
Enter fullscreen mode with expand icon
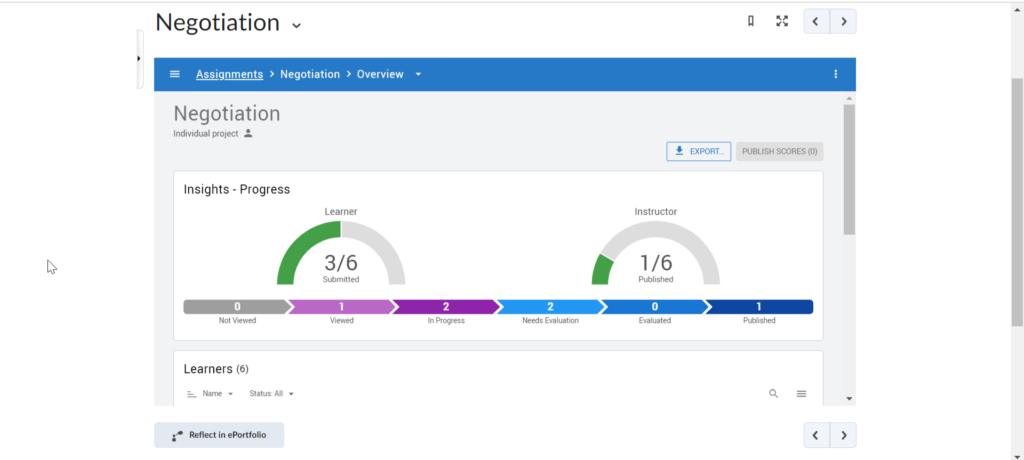782,21
